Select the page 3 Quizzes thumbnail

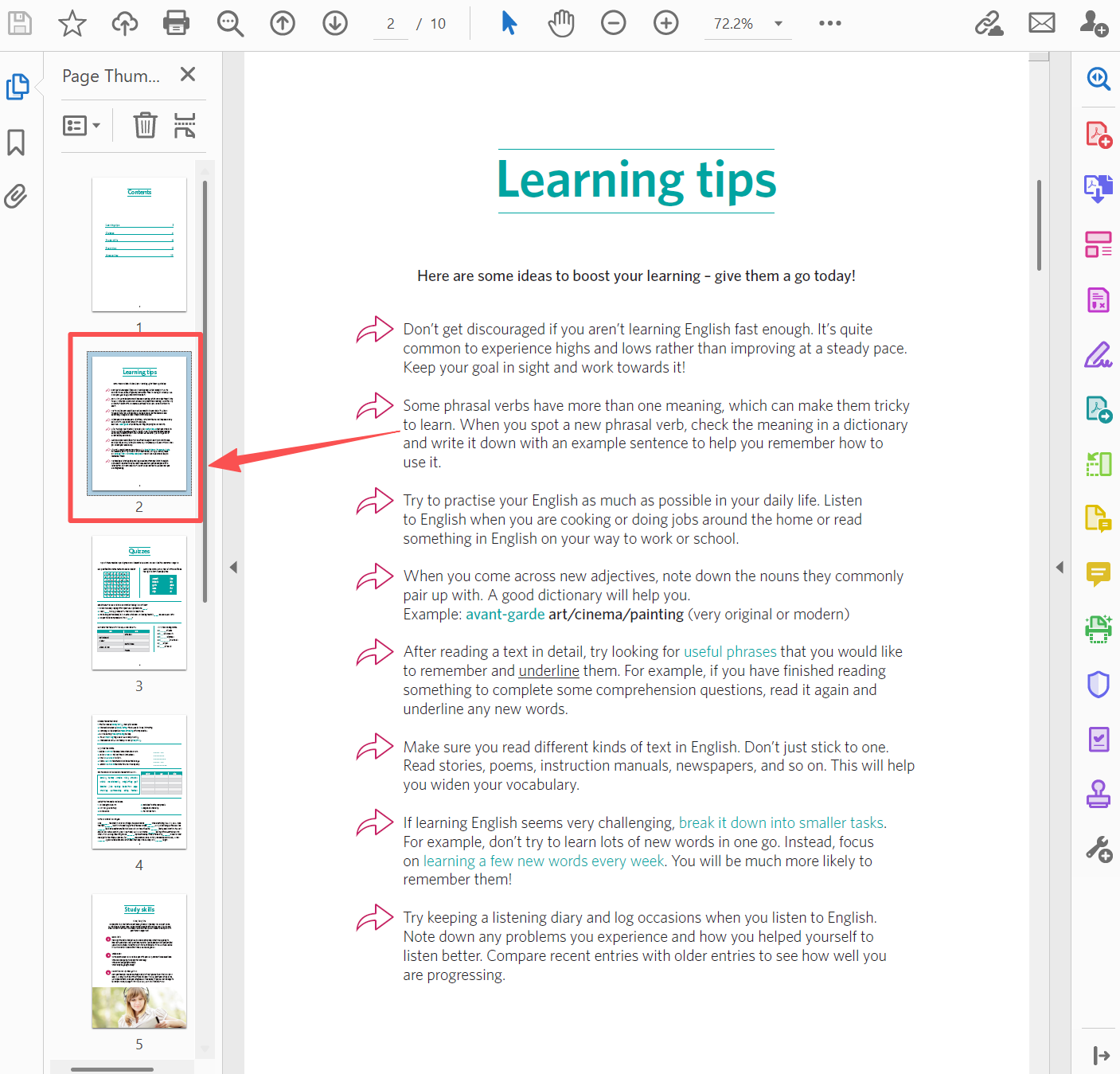[x=139, y=603]
